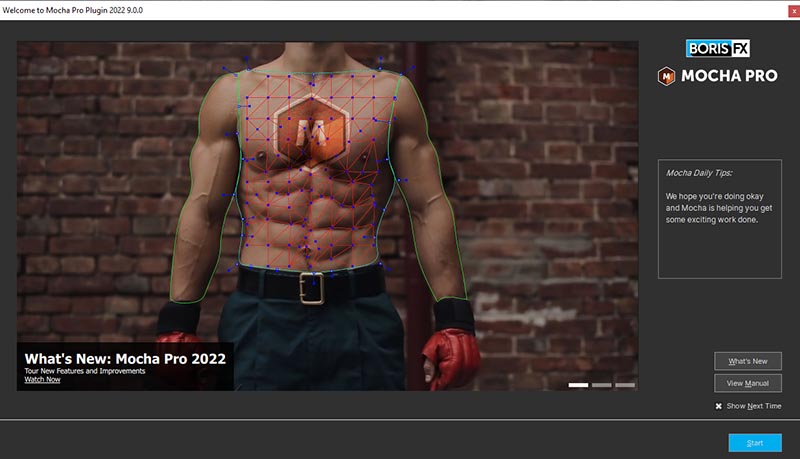The width and height of the screenshot is (800, 459).
Task: Click the What's New Mocha Pro 2022 banner image
Action: [x=328, y=216]
